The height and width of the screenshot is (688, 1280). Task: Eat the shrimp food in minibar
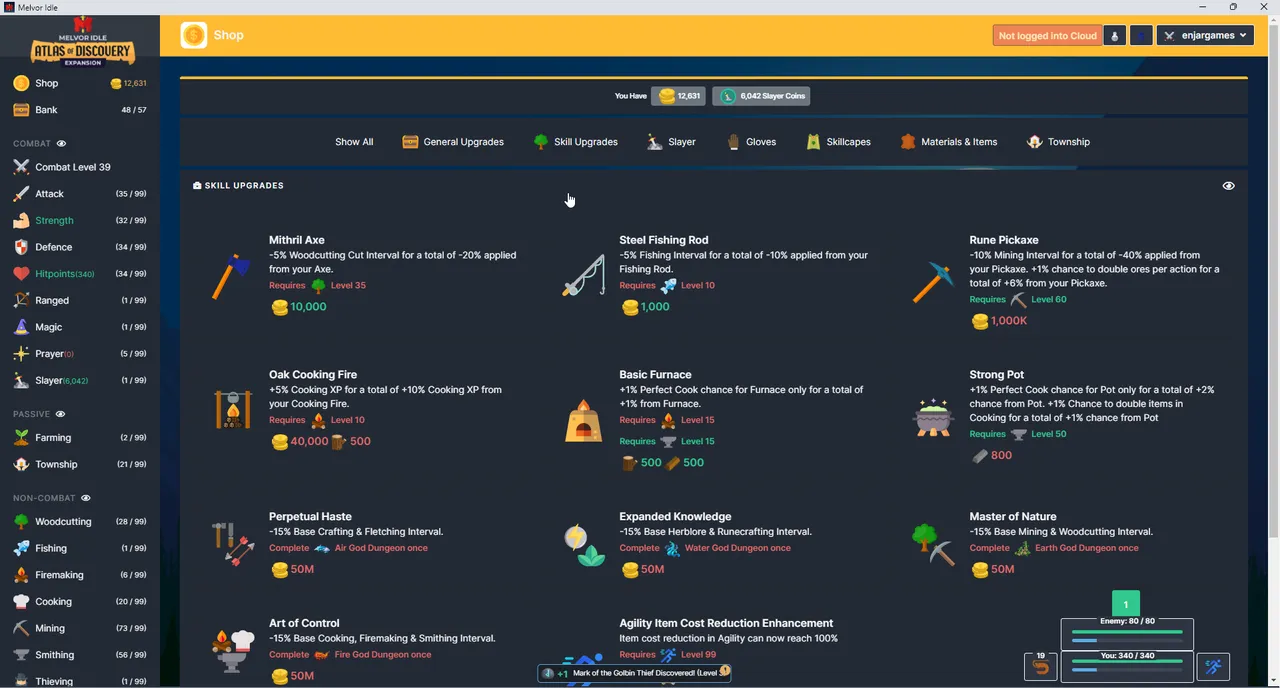[x=1041, y=666]
